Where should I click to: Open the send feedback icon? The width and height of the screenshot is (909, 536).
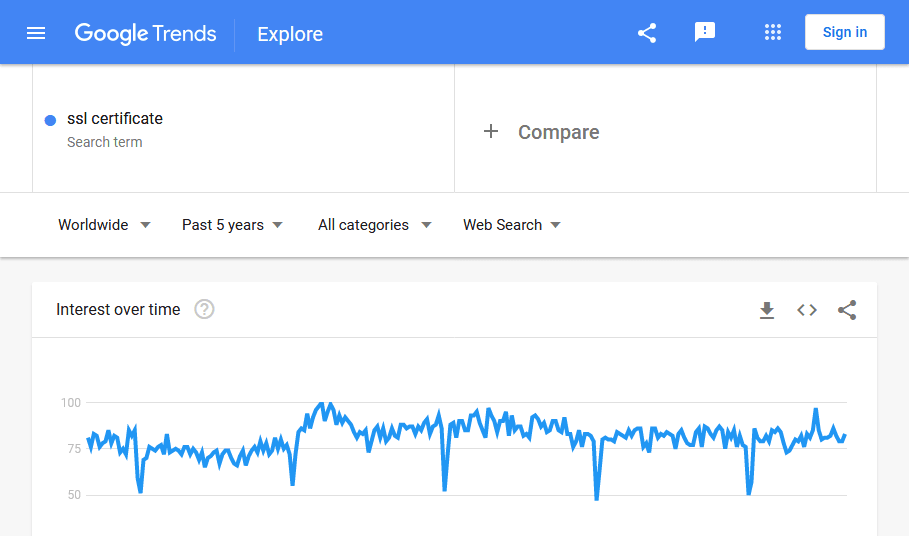[x=705, y=32]
